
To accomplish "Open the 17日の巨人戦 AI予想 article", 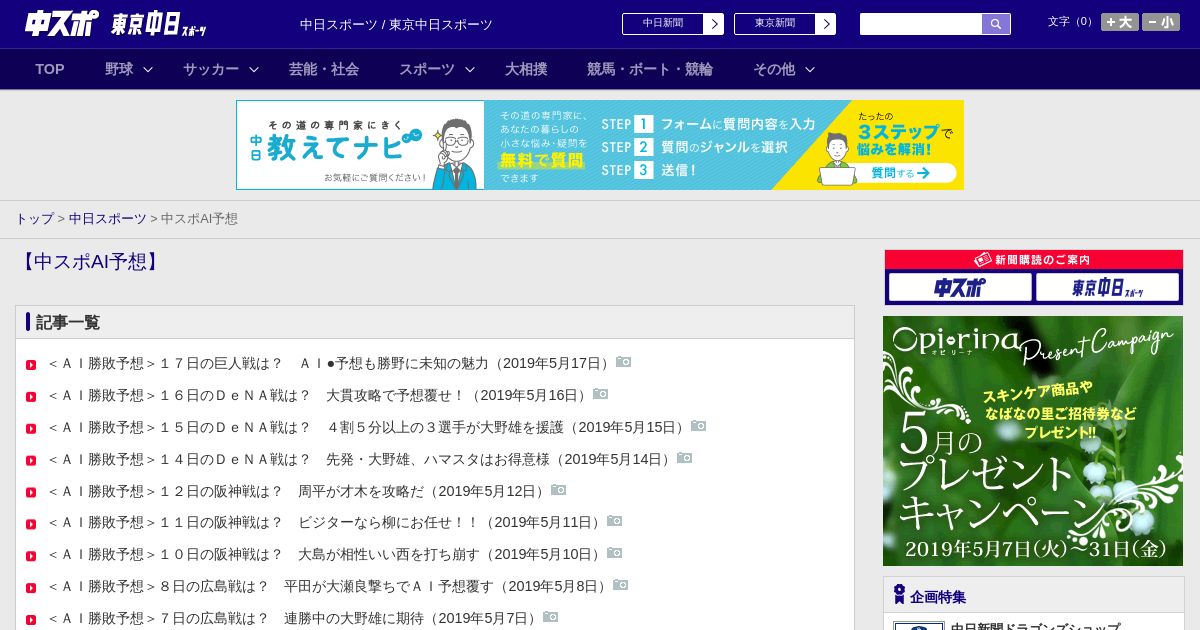I will click(x=330, y=363).
